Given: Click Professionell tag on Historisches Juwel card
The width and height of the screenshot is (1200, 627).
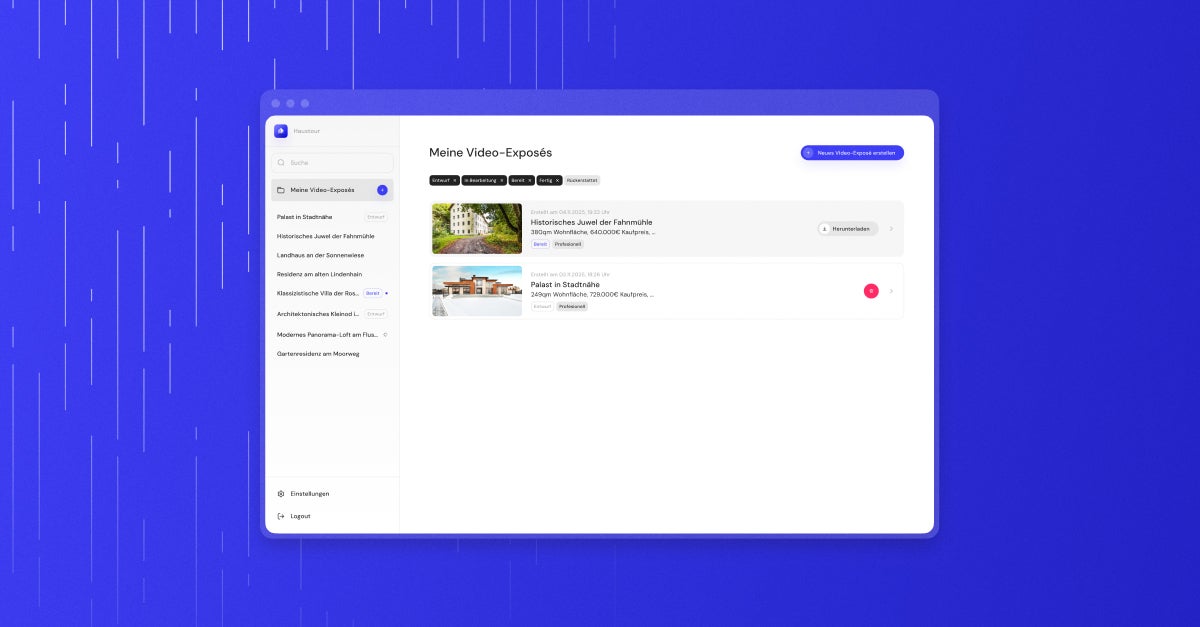Looking at the screenshot, I should click(568, 244).
